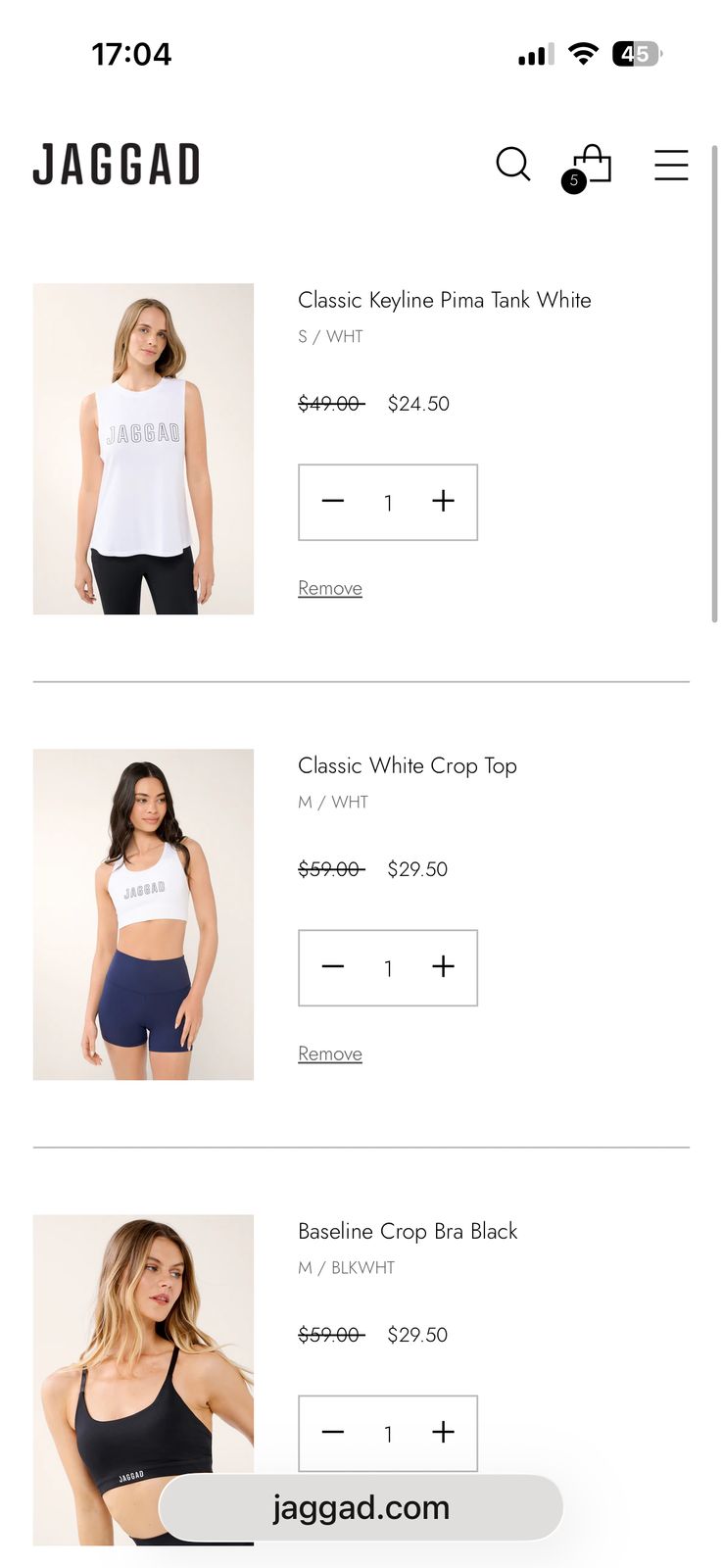This screenshot has width=723, height=1568.
Task: Go to the JAGGAD home logo
Action: point(117,165)
